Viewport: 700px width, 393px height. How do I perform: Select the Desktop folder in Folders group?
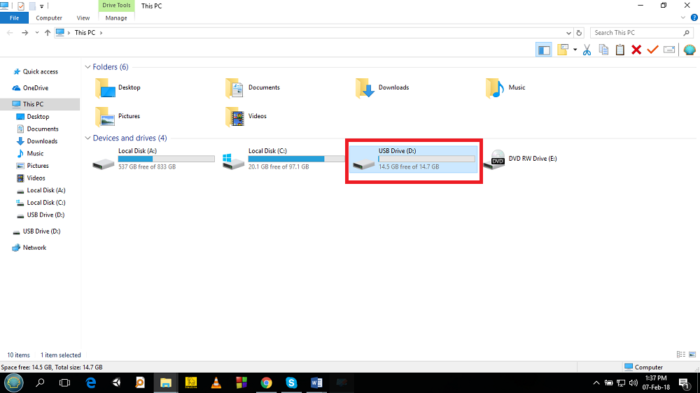(x=118, y=88)
